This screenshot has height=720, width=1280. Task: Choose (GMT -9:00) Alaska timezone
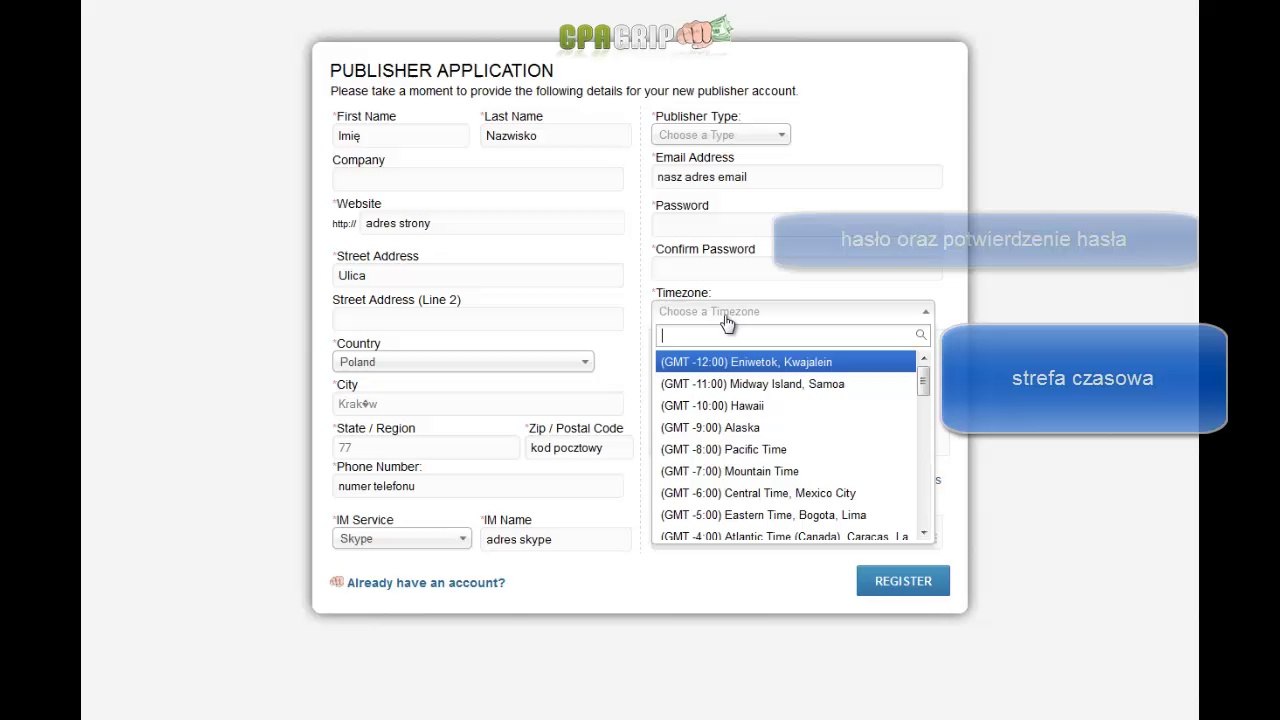[785, 428]
